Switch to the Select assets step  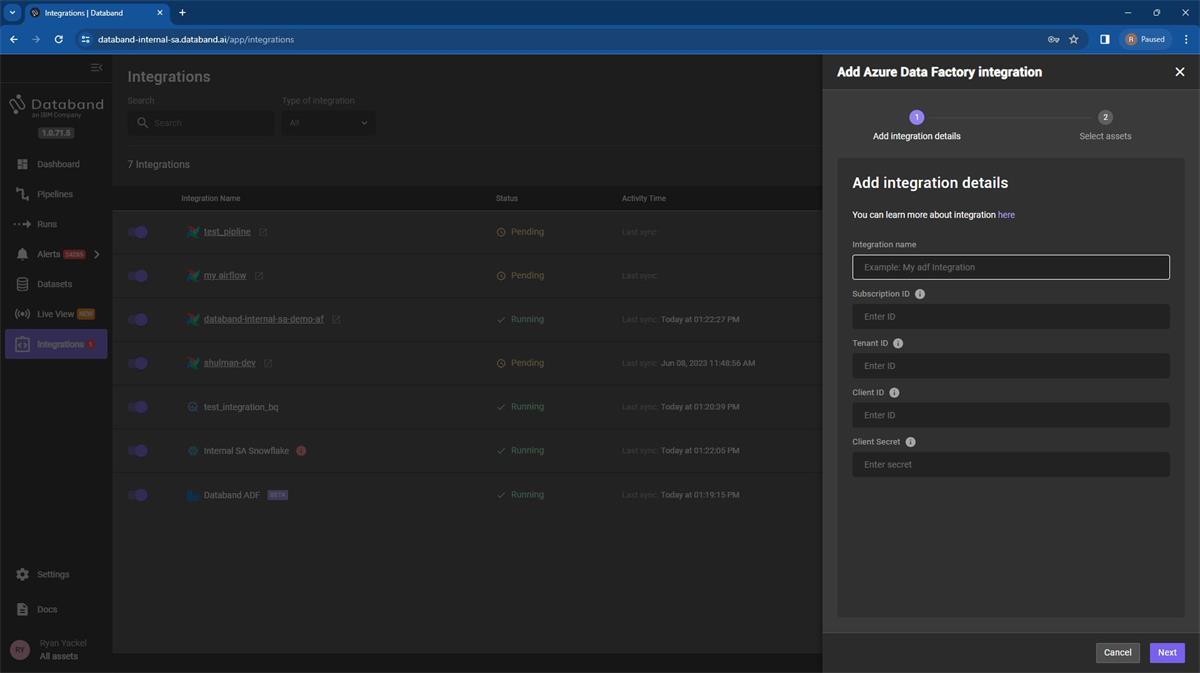coord(1104,116)
